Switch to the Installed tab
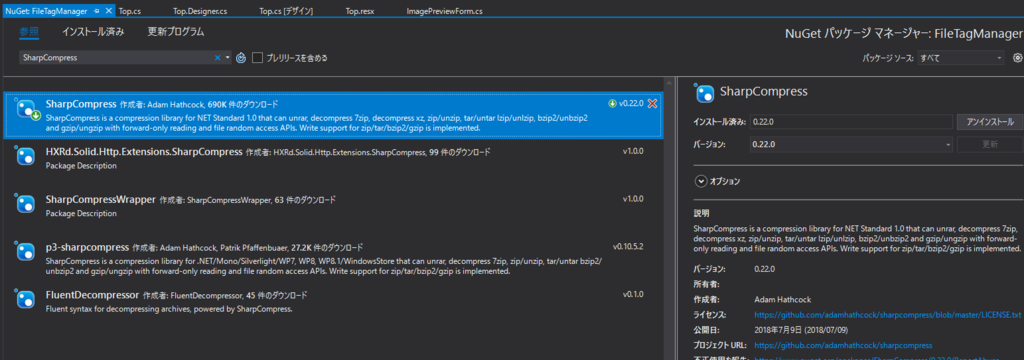The height and width of the screenshot is (360, 1024). pyautogui.click(x=93, y=31)
